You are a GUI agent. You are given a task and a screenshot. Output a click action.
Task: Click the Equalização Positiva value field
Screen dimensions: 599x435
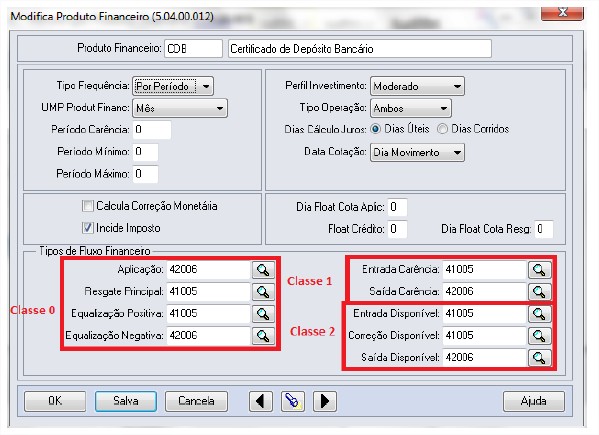209,314
